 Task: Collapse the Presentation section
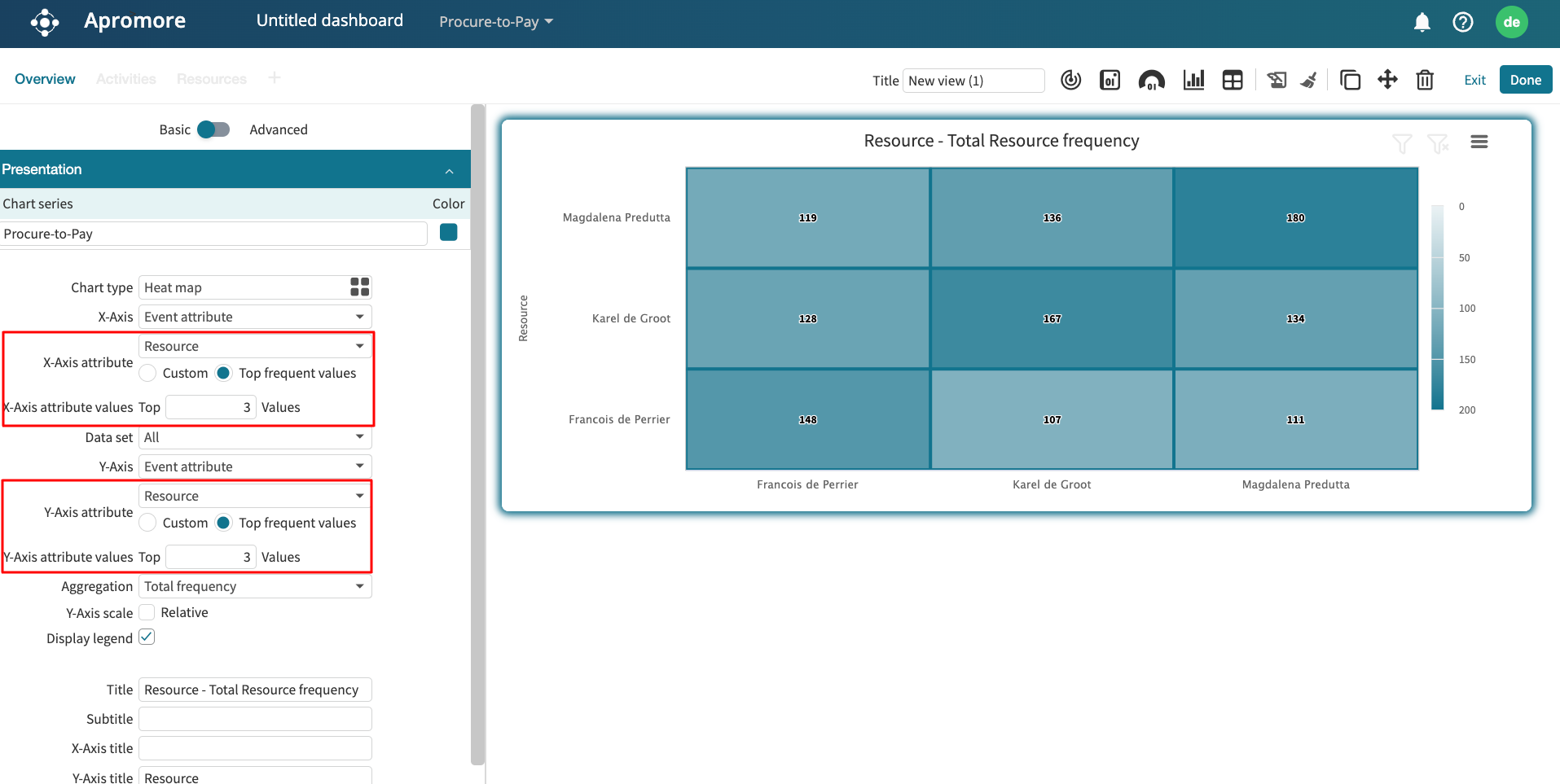(449, 170)
